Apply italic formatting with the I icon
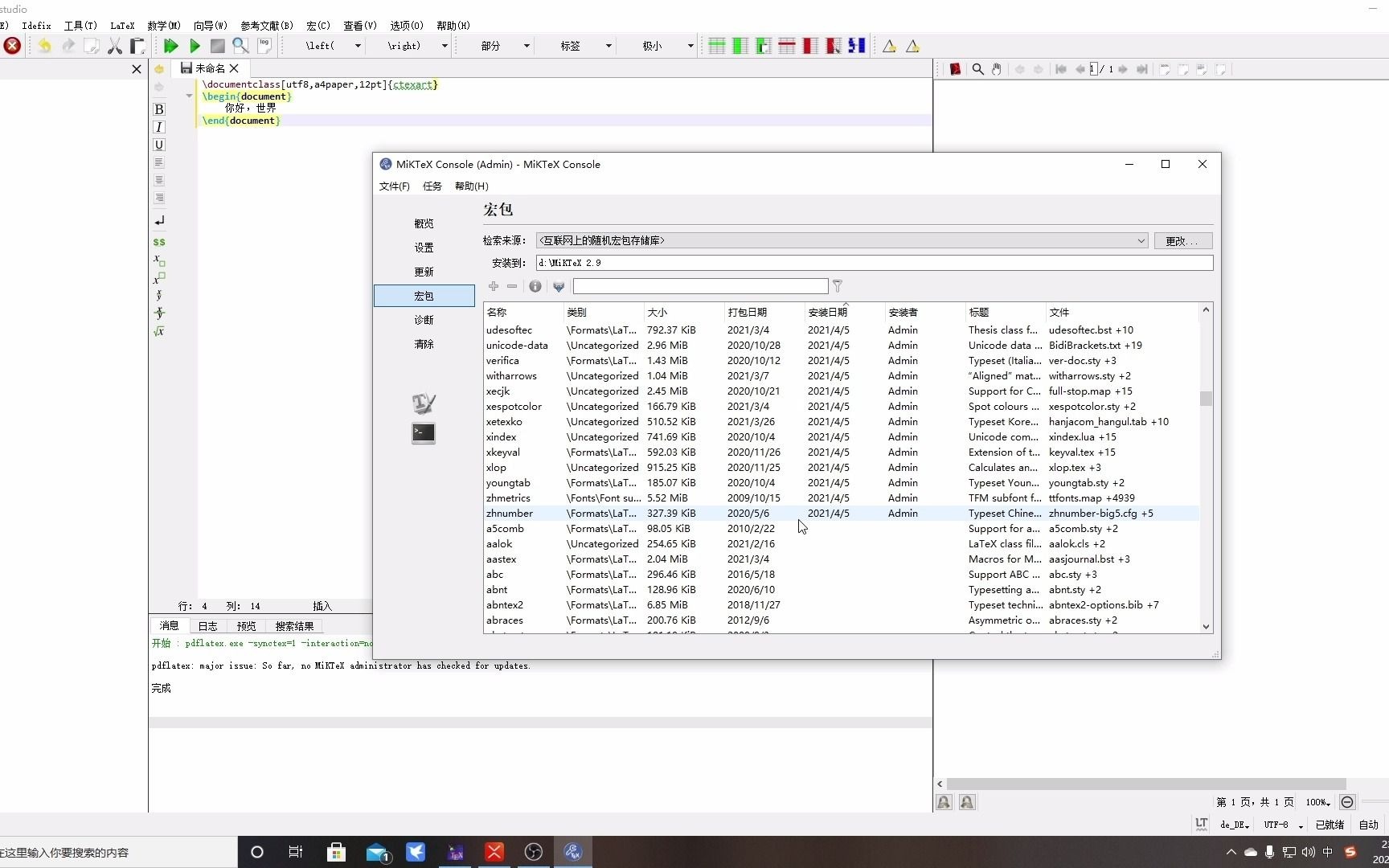This screenshot has width=1389, height=868. pos(159,127)
